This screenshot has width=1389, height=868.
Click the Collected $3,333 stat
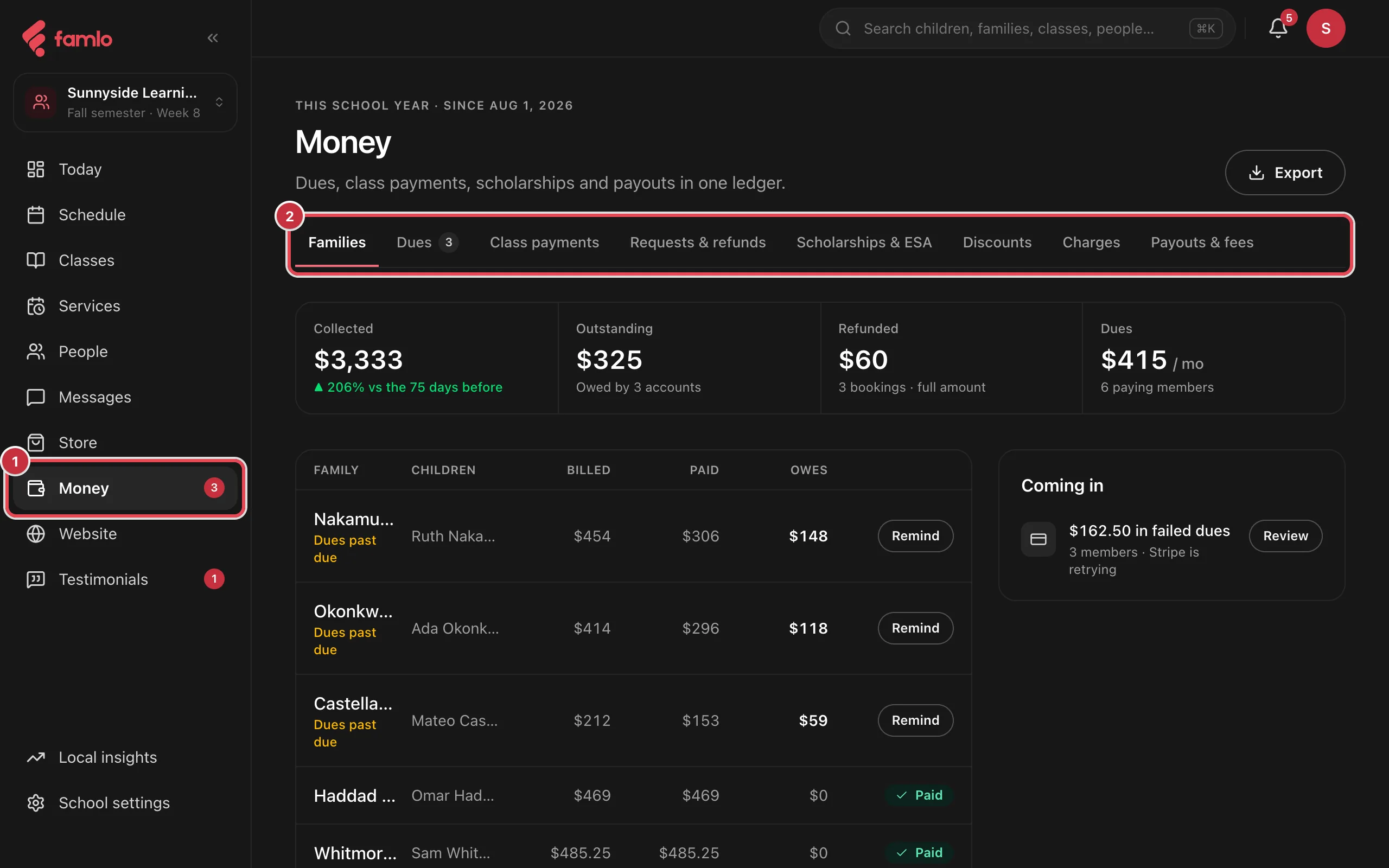pyautogui.click(x=427, y=358)
